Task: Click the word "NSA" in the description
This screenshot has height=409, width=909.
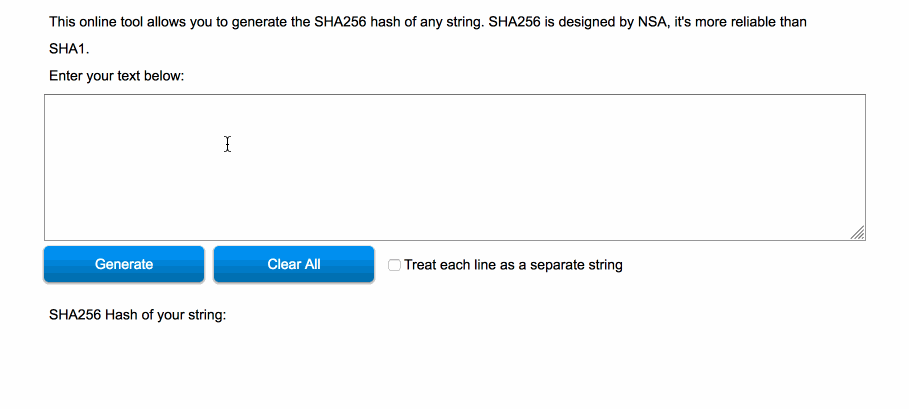Action: click(650, 21)
